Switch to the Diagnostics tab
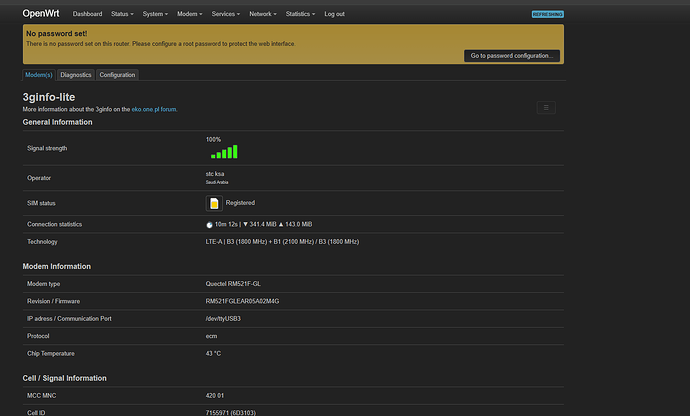 76,75
